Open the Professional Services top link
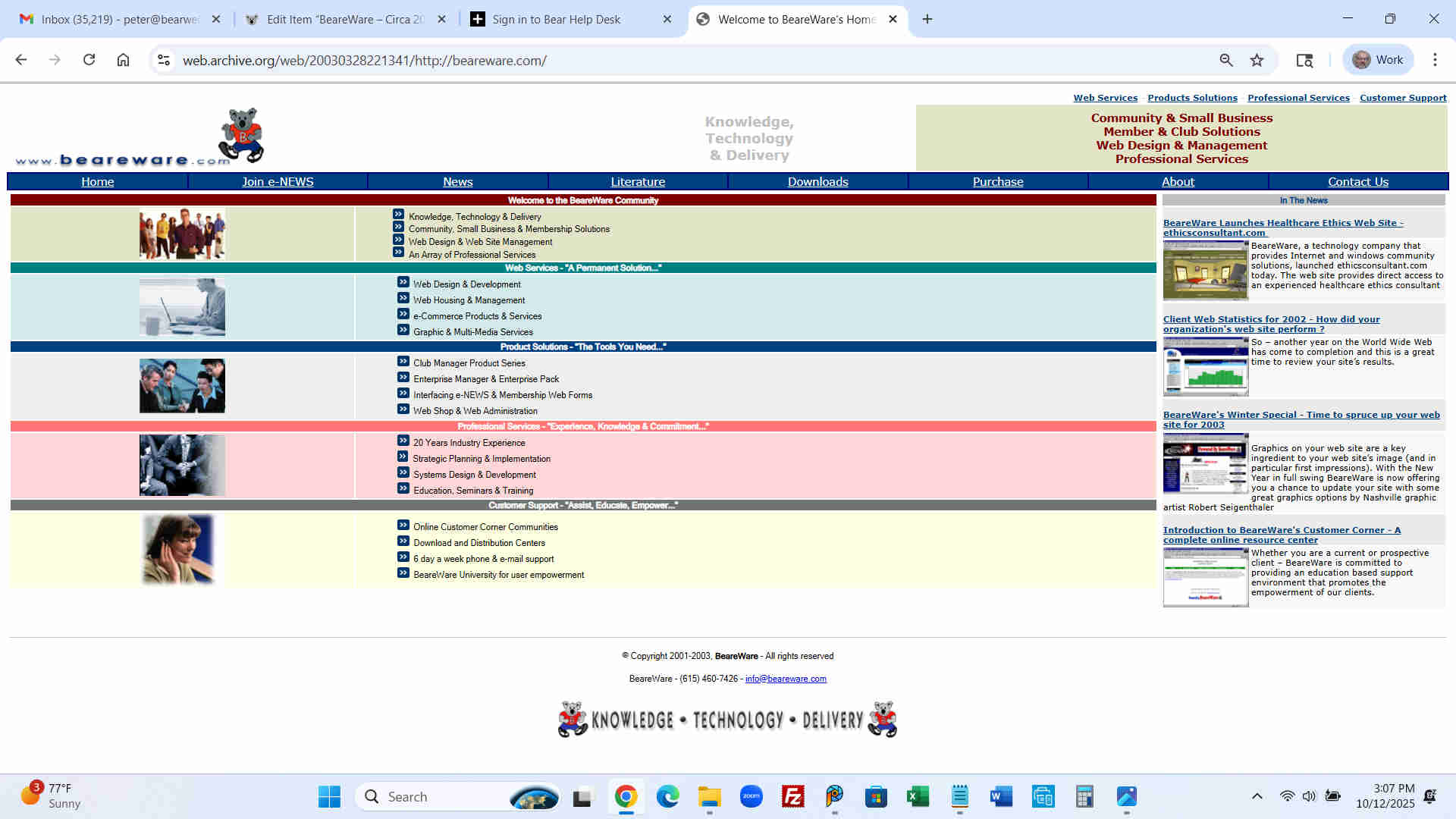The width and height of the screenshot is (1456, 819). [x=1298, y=98]
